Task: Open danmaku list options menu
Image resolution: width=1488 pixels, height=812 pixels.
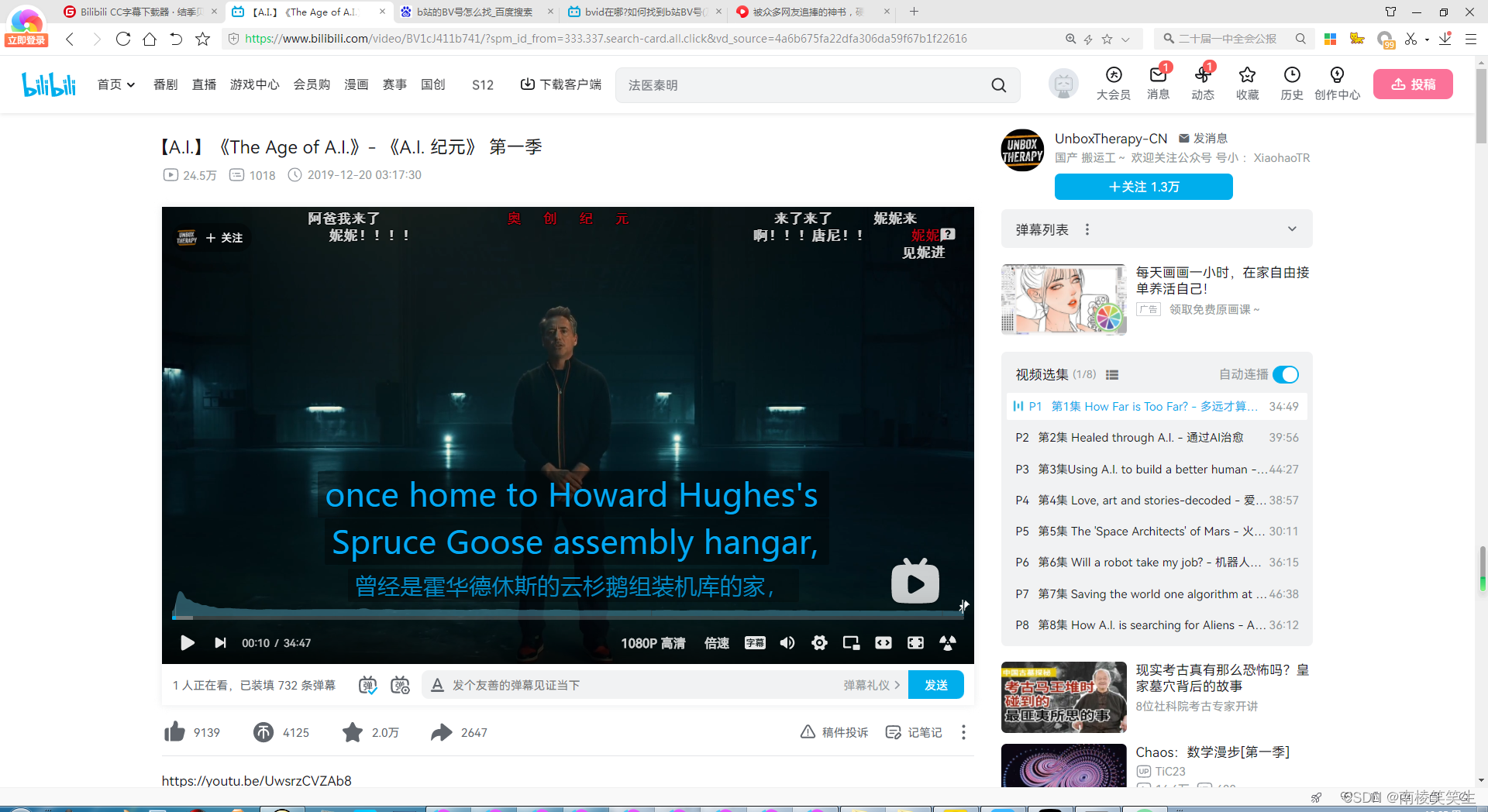Action: [x=1087, y=229]
